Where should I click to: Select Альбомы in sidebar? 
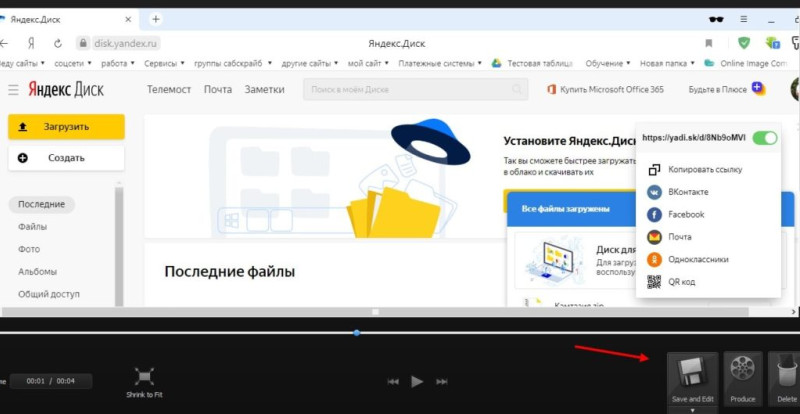tap(38, 272)
